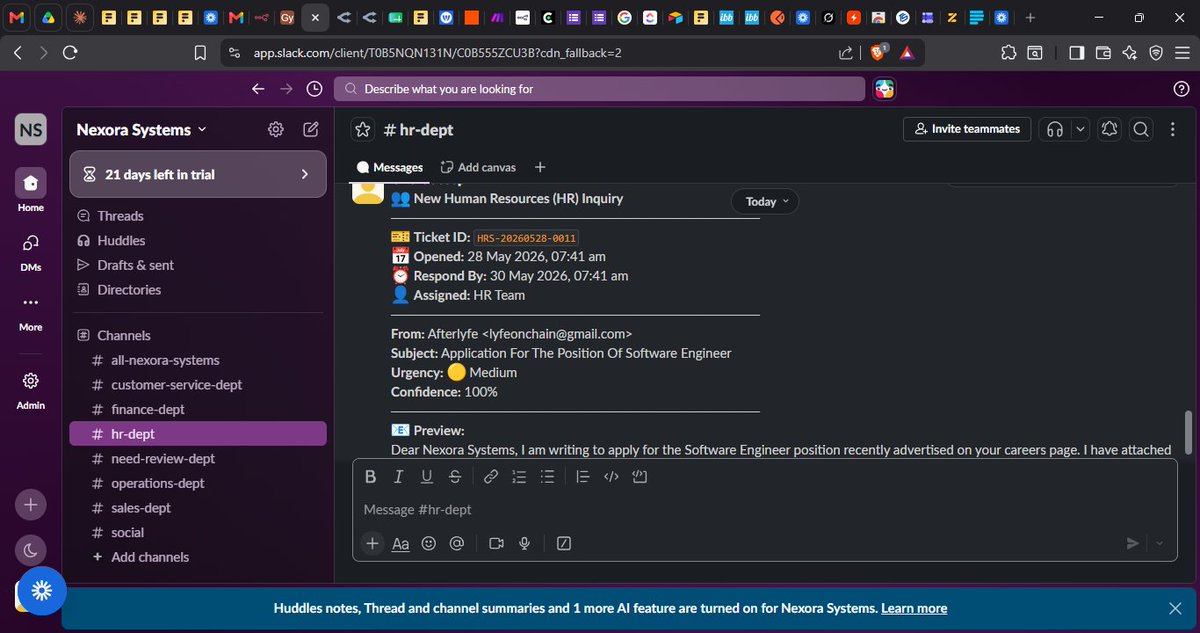The height and width of the screenshot is (633, 1200).
Task: Mention someone with the @ icon
Action: click(x=457, y=543)
